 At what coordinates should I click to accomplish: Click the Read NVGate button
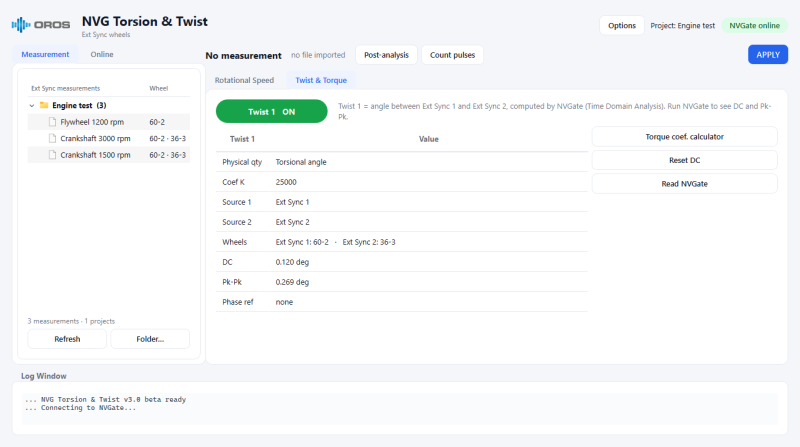click(685, 184)
